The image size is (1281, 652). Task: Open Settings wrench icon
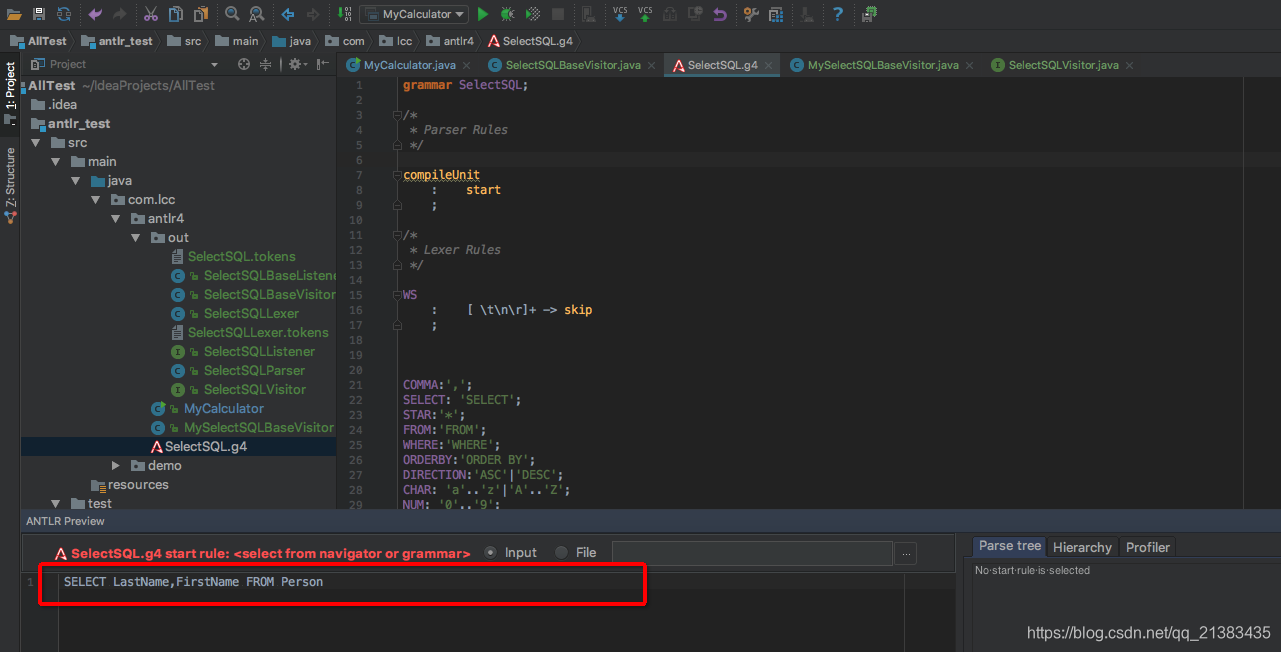coord(751,14)
